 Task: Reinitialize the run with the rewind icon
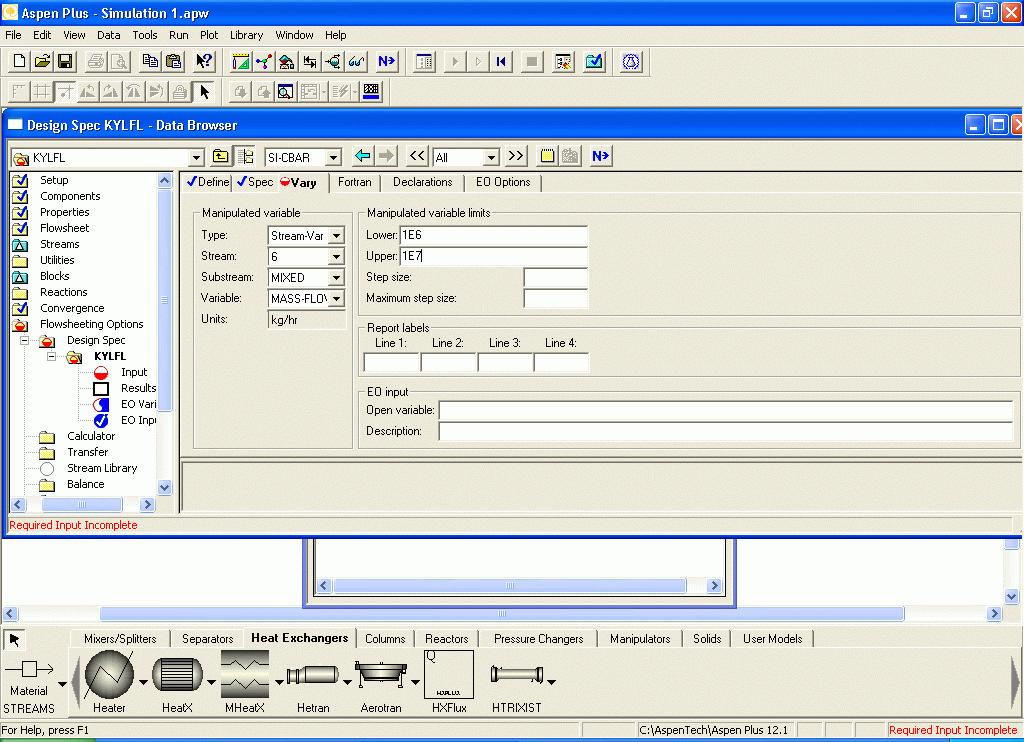pos(502,61)
